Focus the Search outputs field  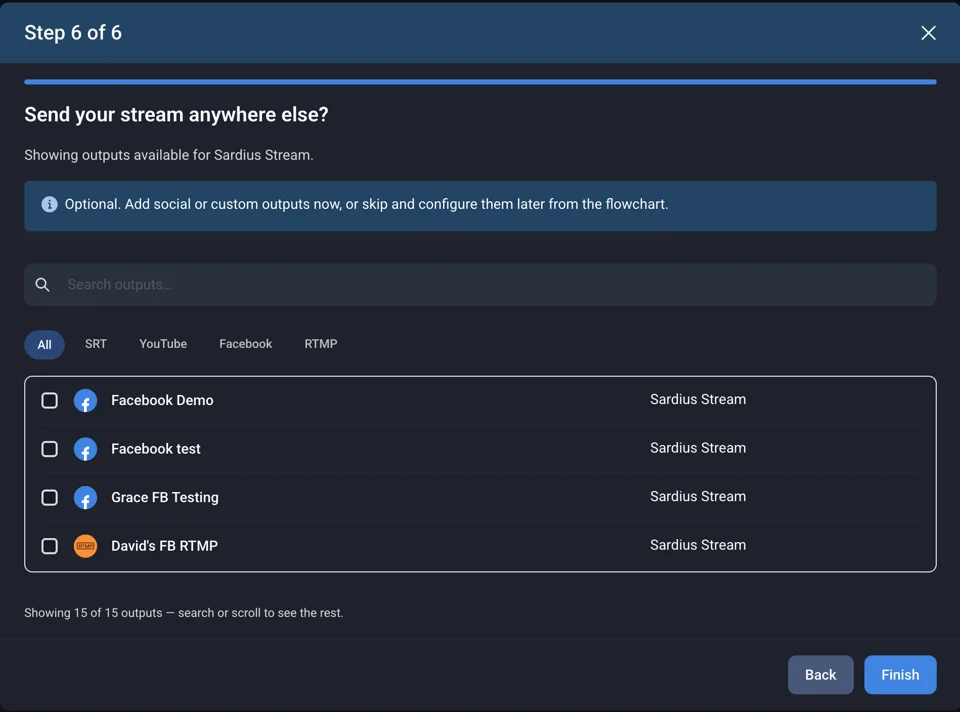pos(480,285)
